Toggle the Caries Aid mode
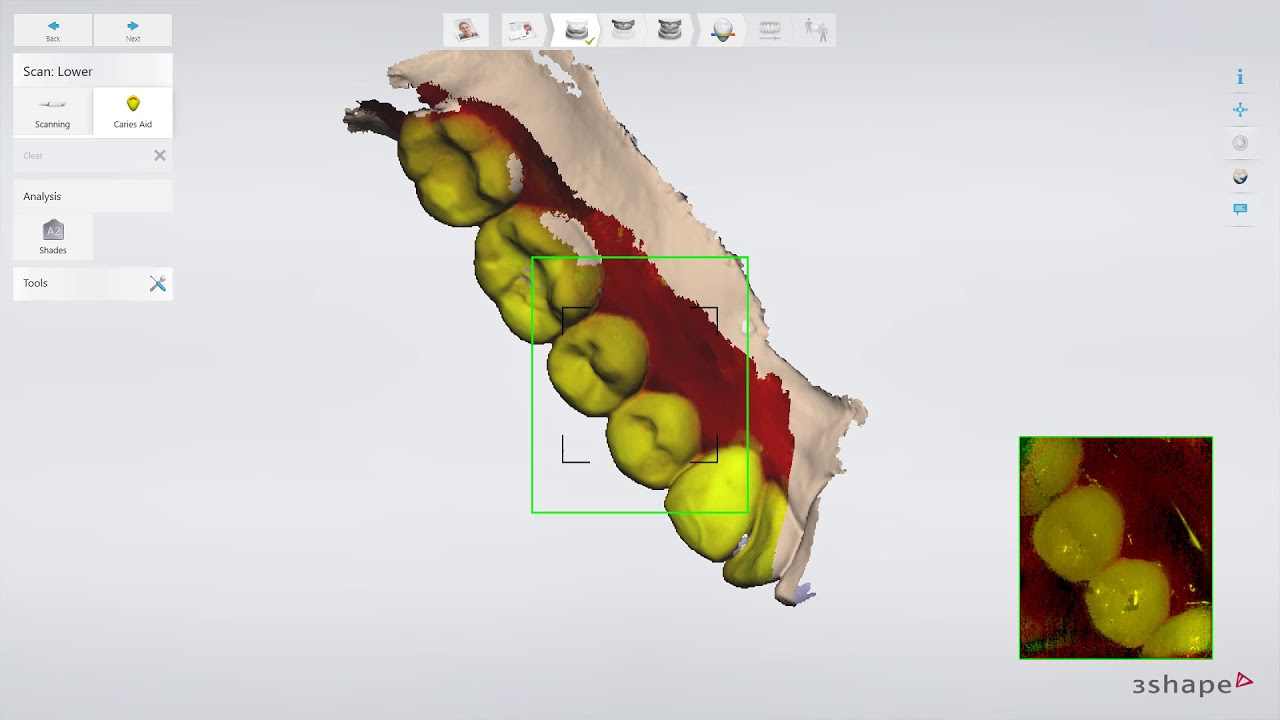1280x720 pixels. [x=133, y=111]
